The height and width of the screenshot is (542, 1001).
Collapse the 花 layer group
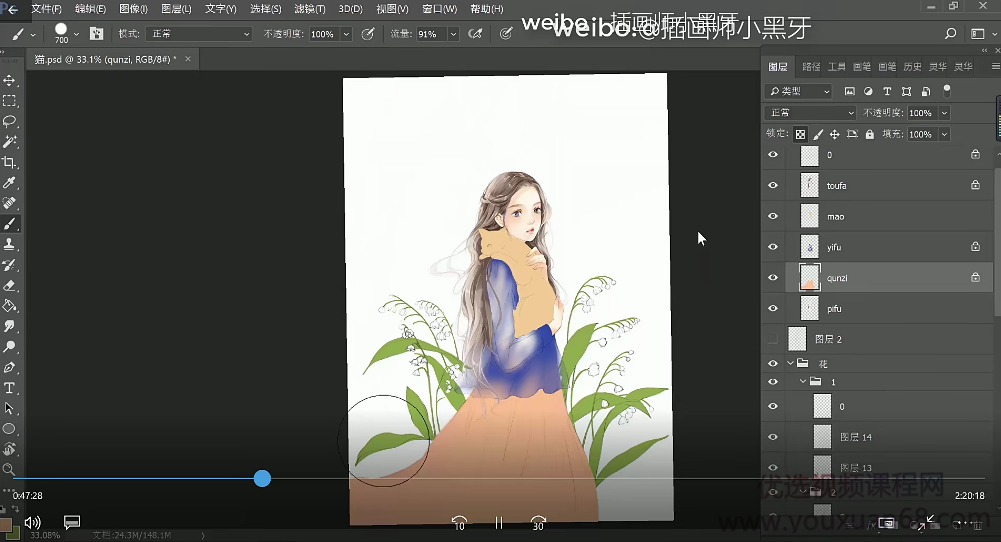click(x=790, y=364)
